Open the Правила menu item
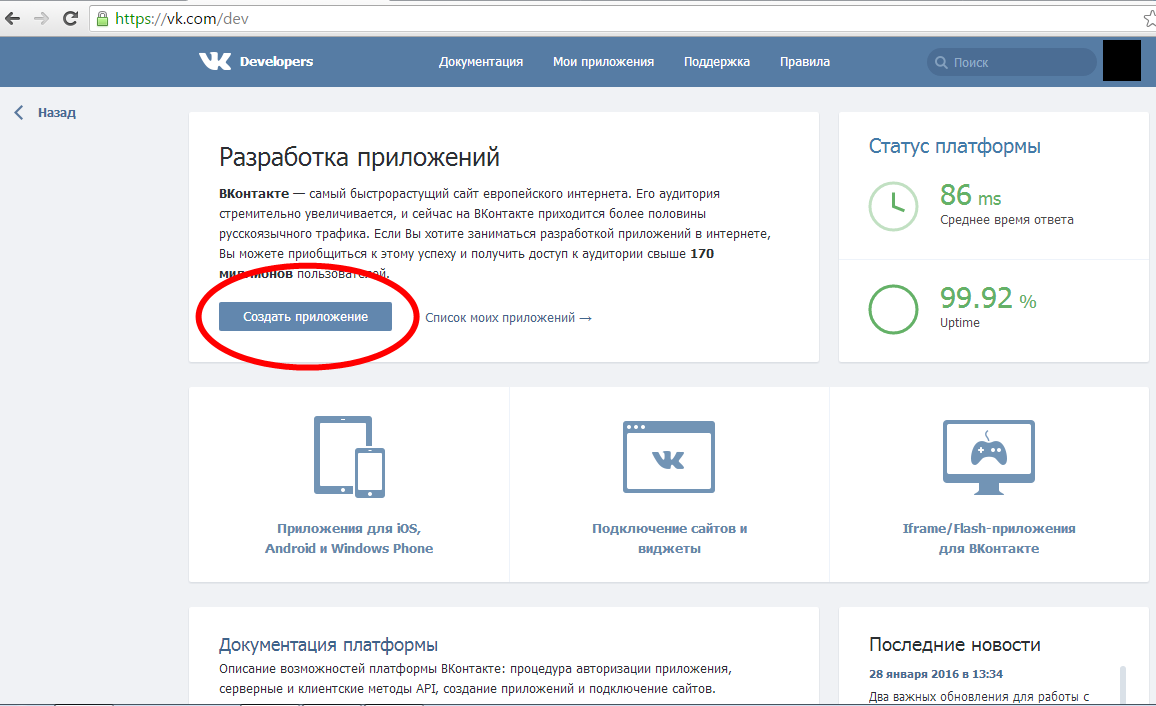This screenshot has height=706, width=1156. [x=804, y=62]
